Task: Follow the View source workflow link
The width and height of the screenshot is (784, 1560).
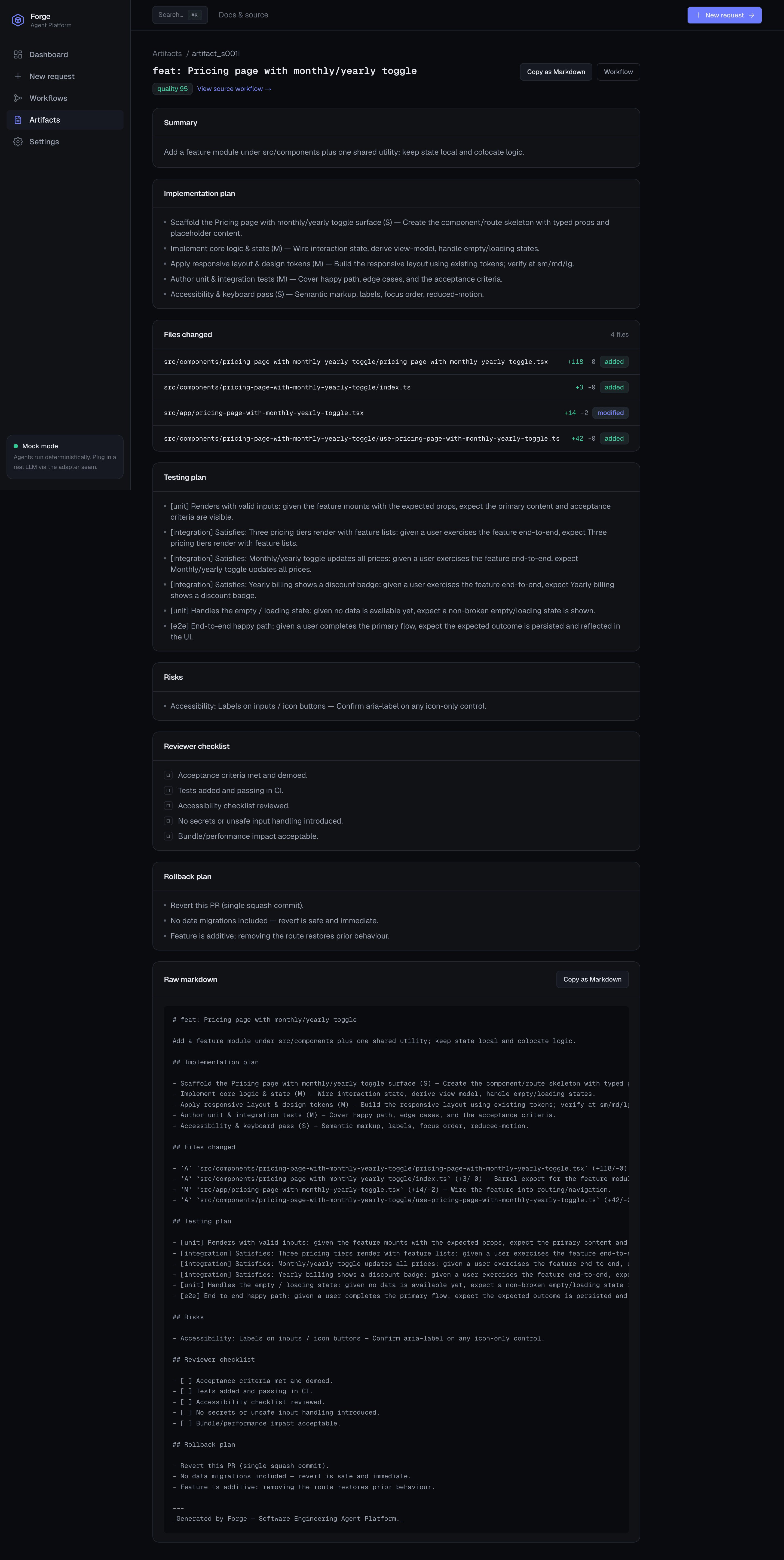Action: 234,89
